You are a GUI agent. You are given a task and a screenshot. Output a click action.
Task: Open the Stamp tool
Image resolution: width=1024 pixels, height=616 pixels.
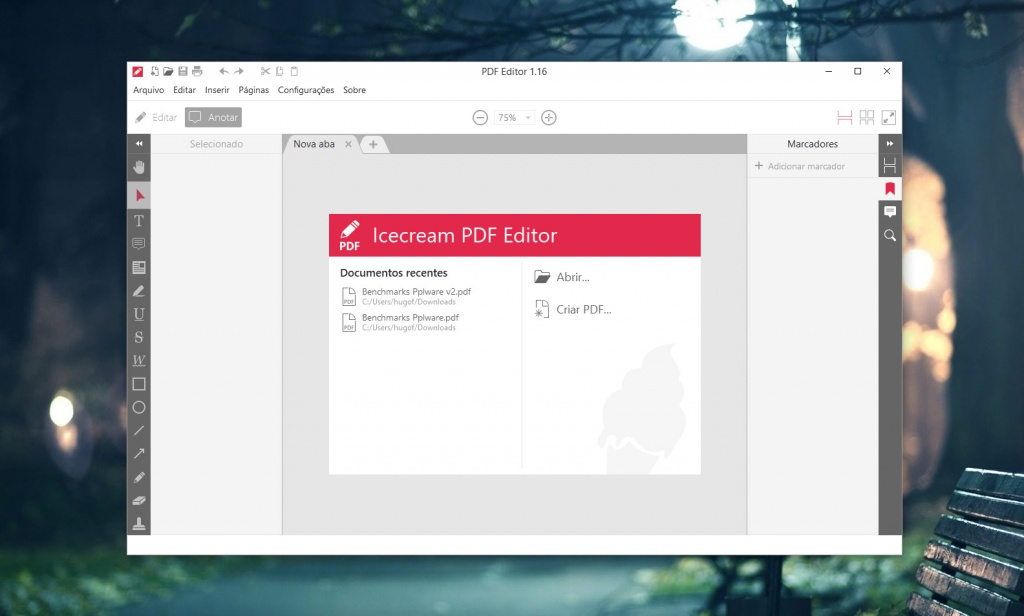139,522
